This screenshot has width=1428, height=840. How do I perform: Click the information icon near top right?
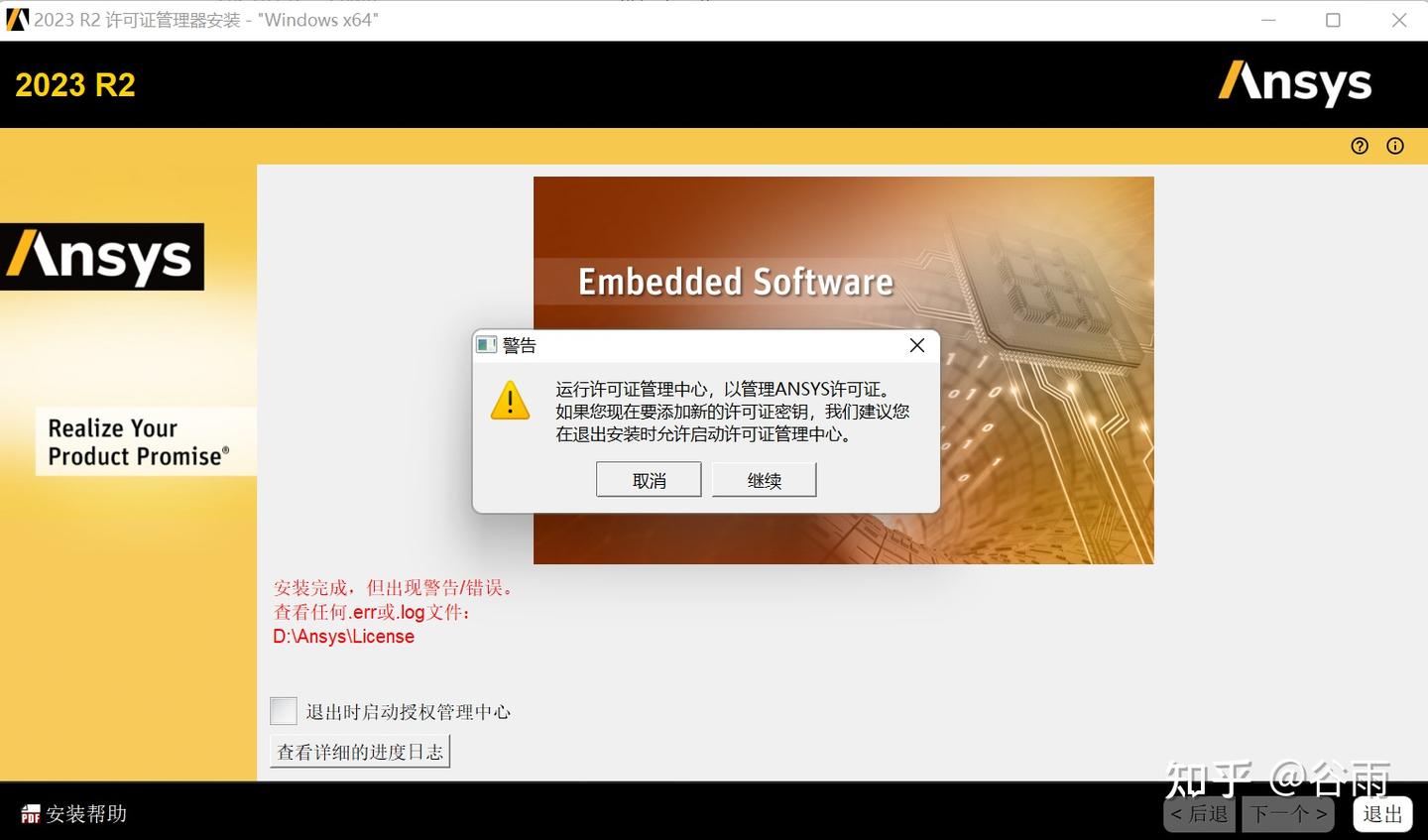pyautogui.click(x=1395, y=146)
